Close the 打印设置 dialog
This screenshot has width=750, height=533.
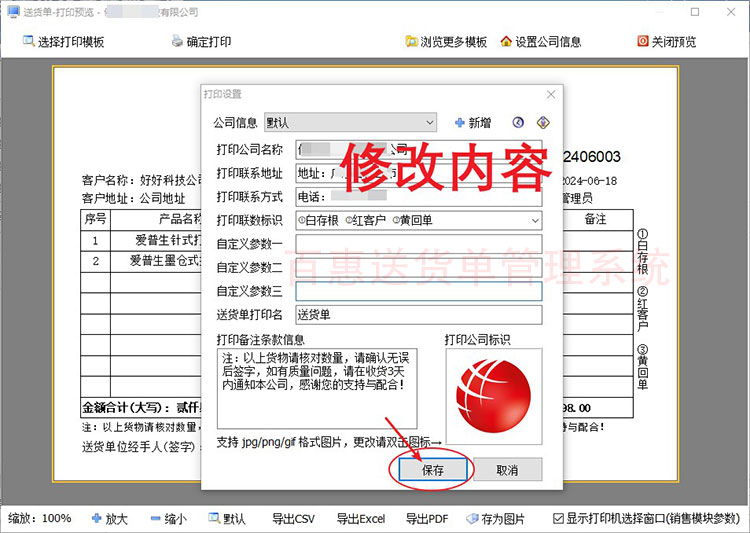[551, 94]
